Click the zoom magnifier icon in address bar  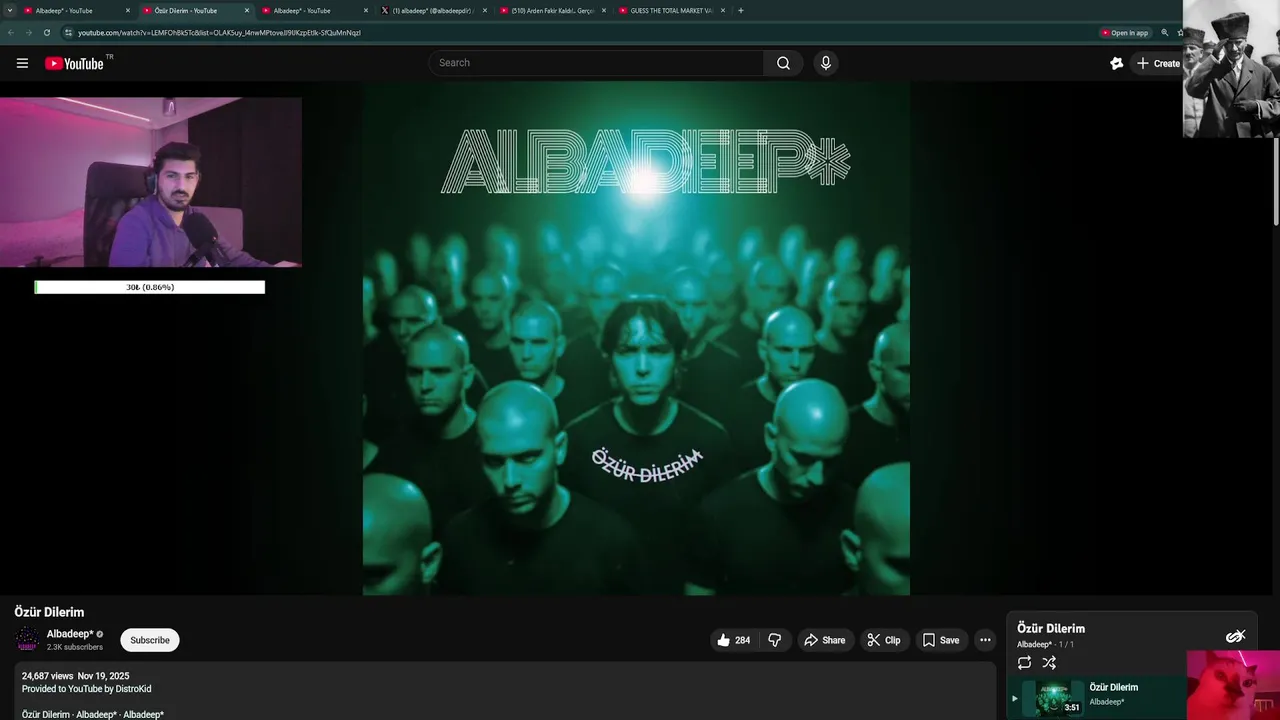point(1164,33)
